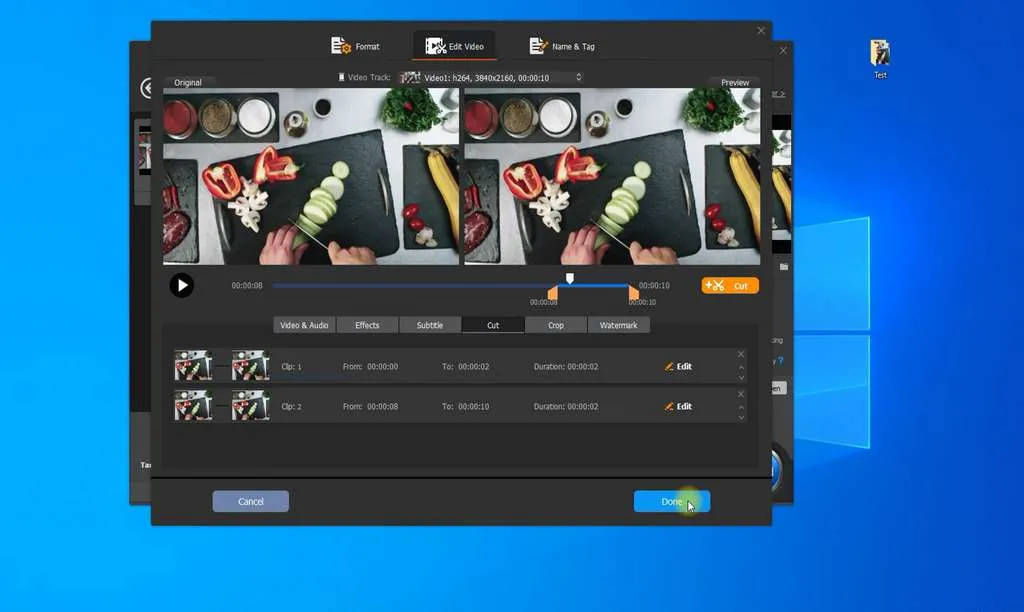Click the Edit Video tab icon
The image size is (1024, 612).
click(434, 45)
